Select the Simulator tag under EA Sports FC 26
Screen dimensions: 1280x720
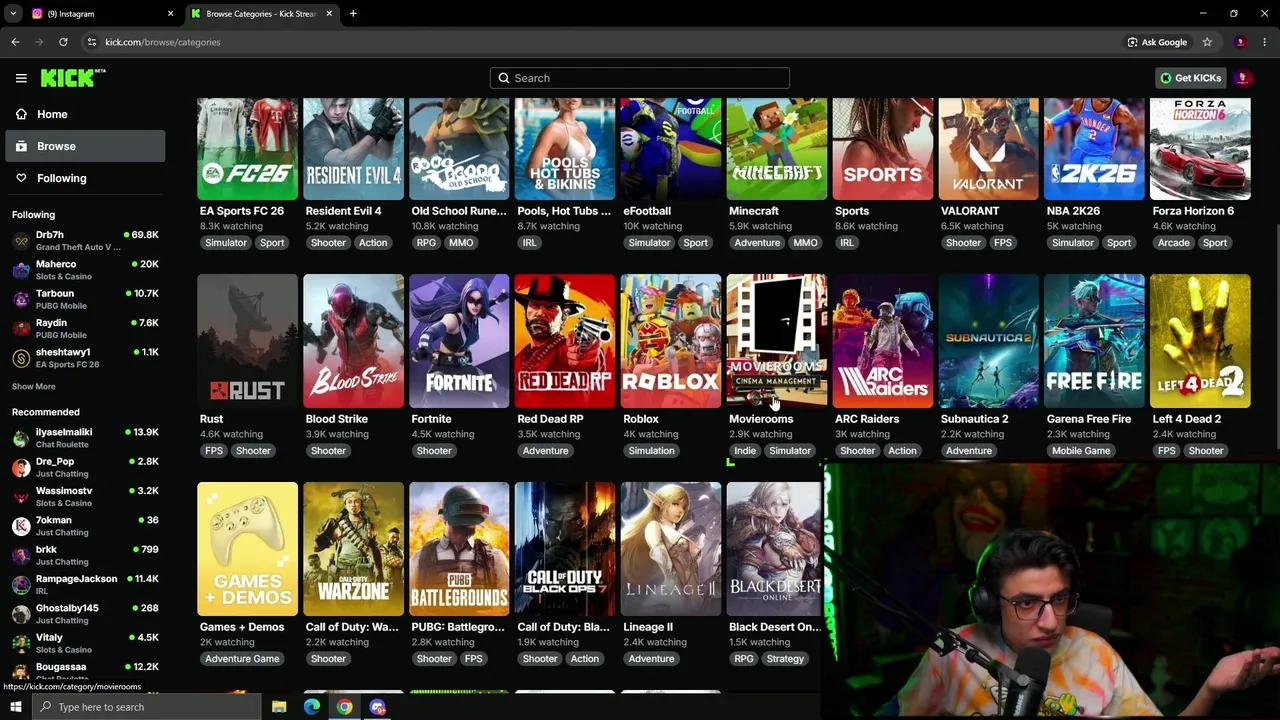pos(226,243)
